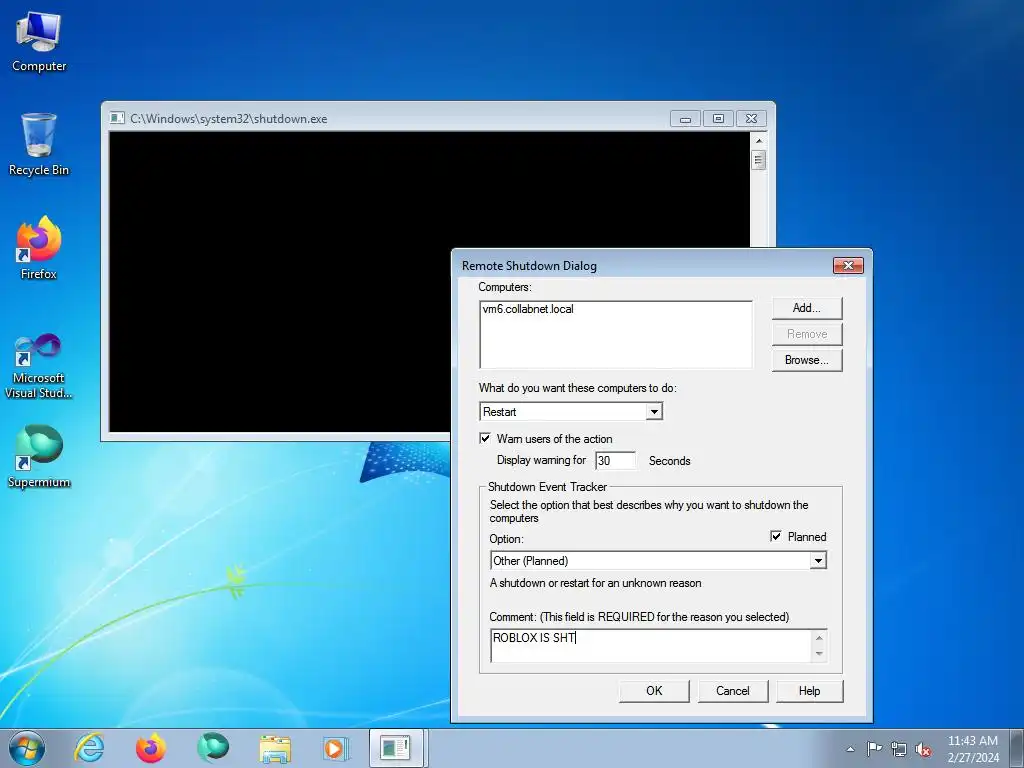The height and width of the screenshot is (768, 1024).
Task: Close the Remote Shutdown Dialog window
Action: click(x=848, y=265)
